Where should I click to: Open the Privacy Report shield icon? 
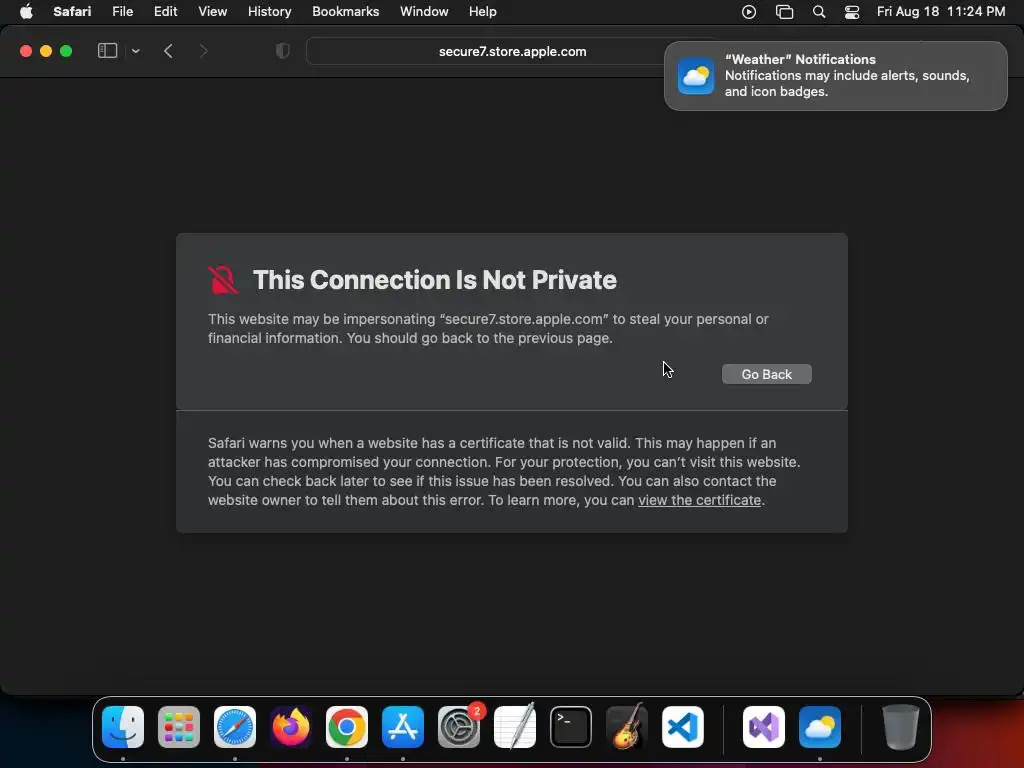[282, 51]
